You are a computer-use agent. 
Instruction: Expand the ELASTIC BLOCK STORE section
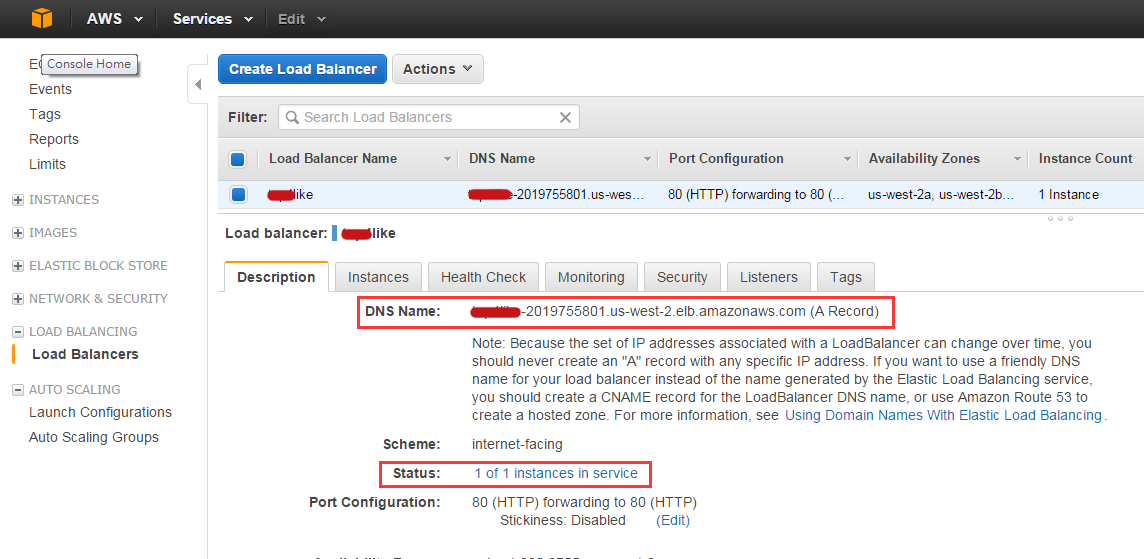[18, 266]
